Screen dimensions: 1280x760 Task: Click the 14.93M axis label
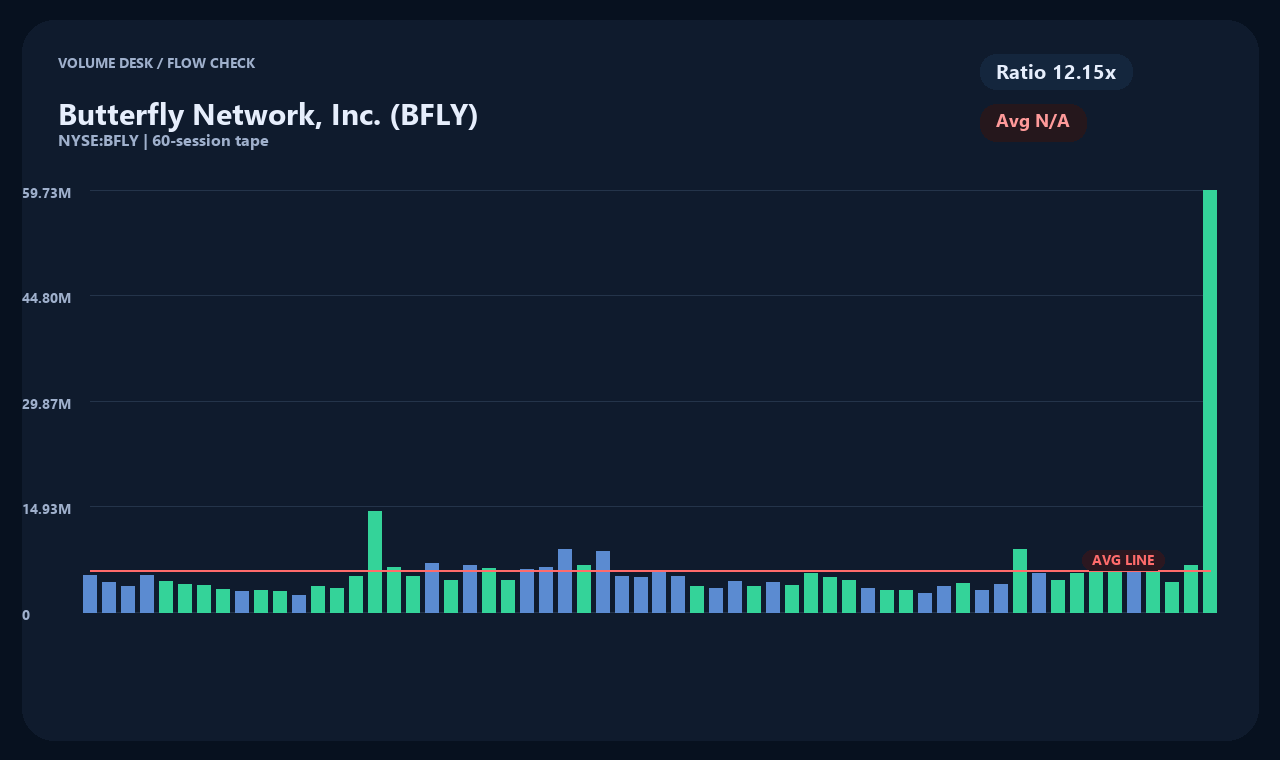pos(47,509)
